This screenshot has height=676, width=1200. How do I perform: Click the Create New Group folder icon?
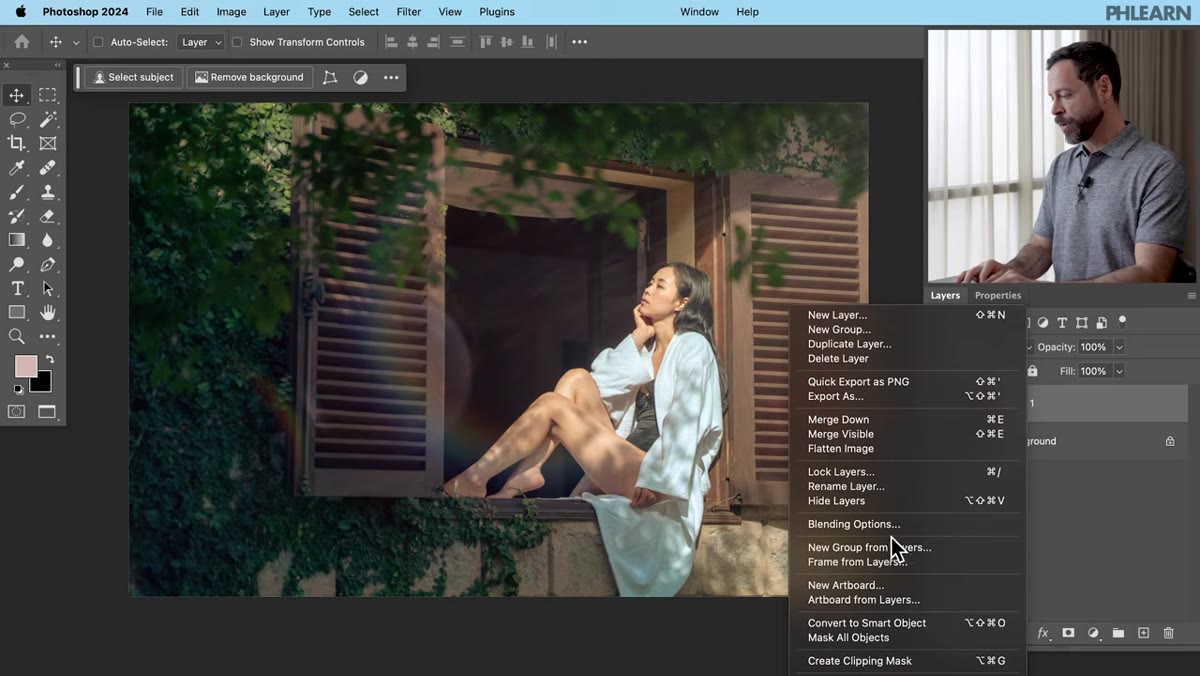(1118, 633)
